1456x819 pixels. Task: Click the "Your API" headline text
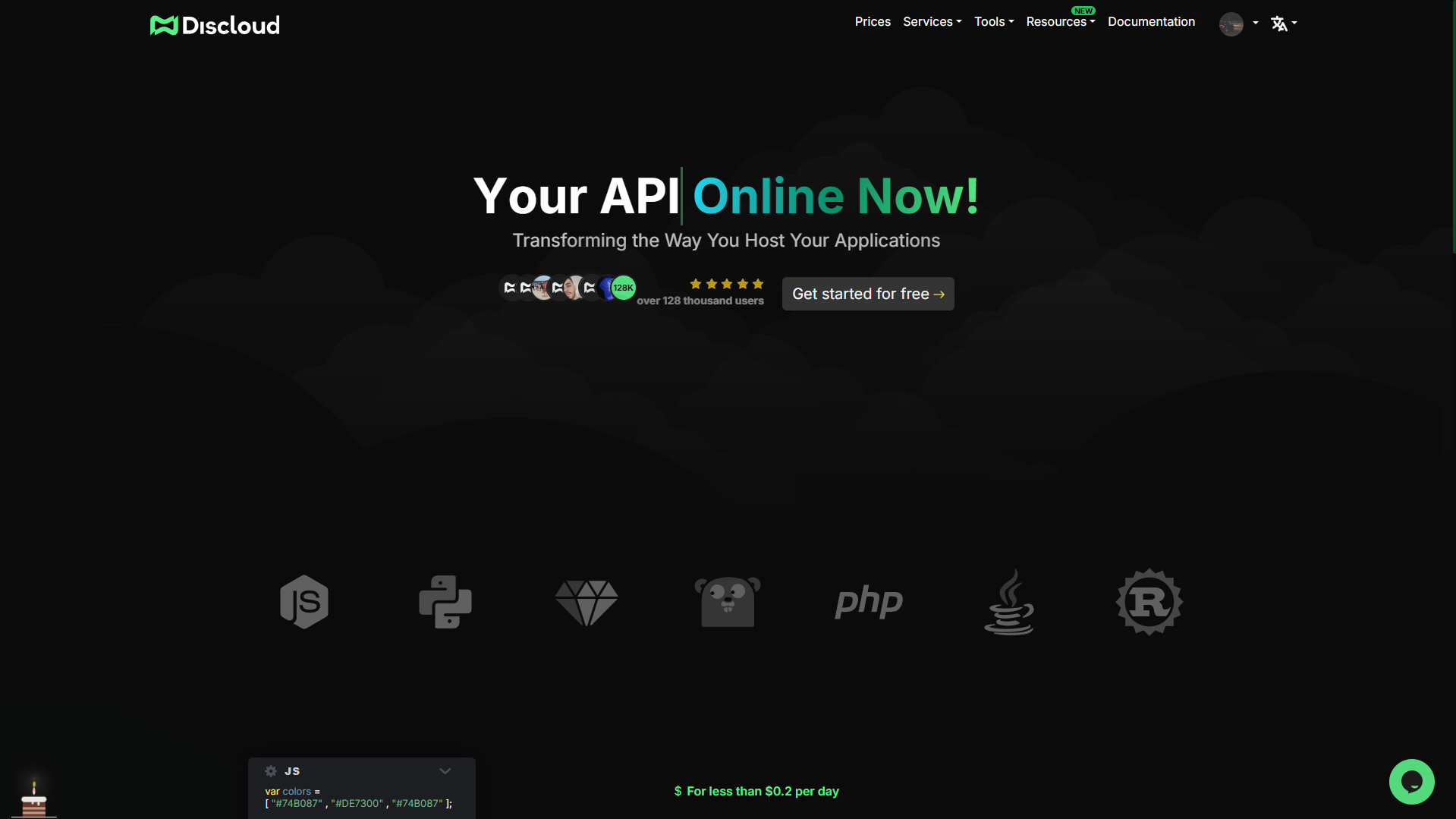577,196
